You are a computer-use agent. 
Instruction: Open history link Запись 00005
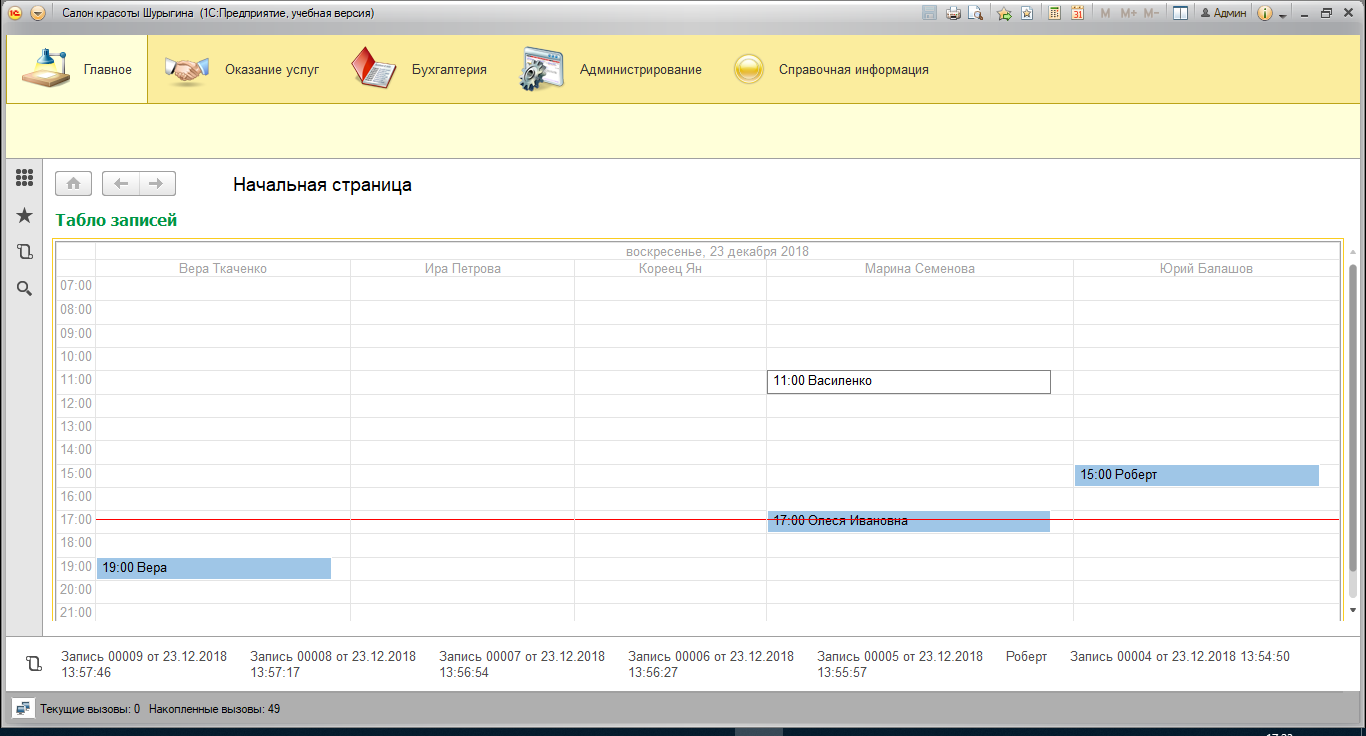coord(900,665)
